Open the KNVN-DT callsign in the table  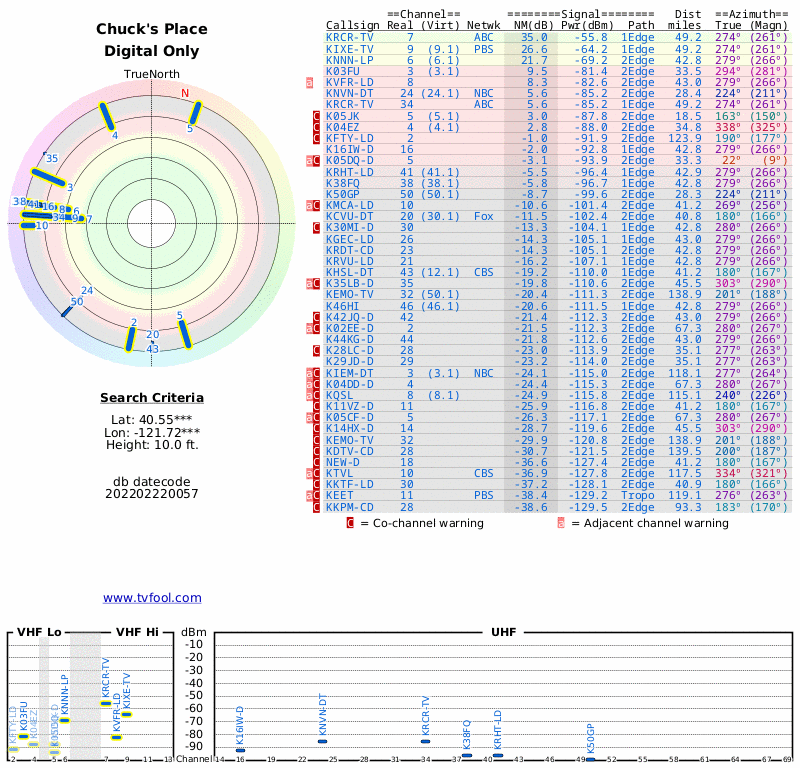349,93
